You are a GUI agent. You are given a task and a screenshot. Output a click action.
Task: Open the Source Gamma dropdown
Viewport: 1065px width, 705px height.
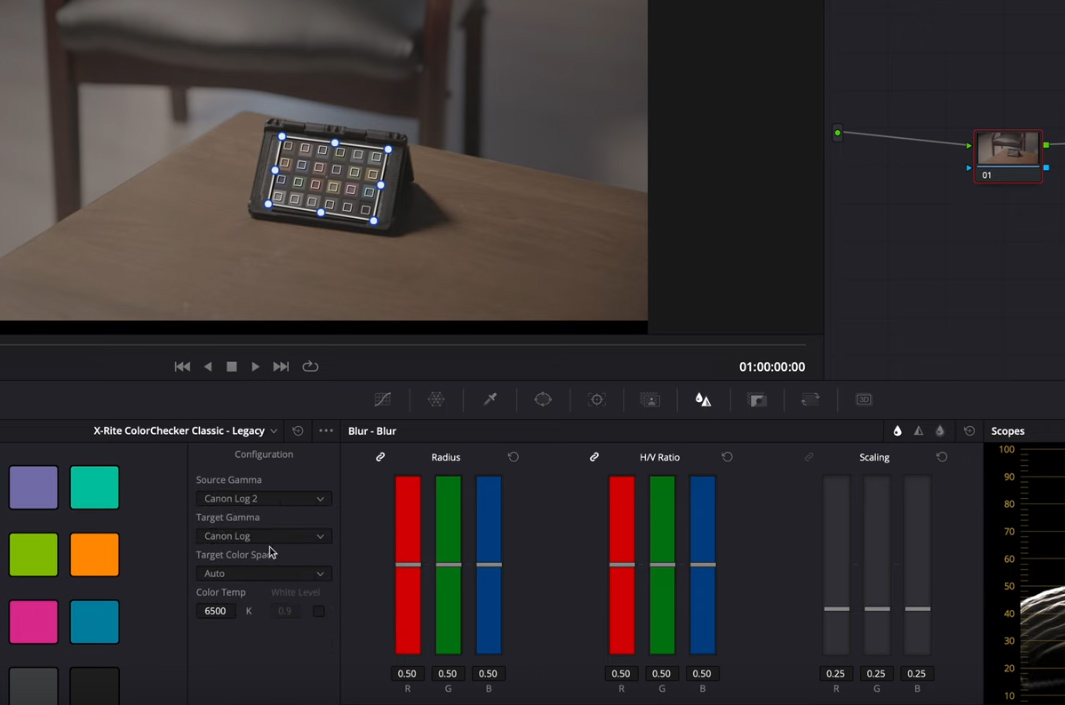(x=263, y=498)
